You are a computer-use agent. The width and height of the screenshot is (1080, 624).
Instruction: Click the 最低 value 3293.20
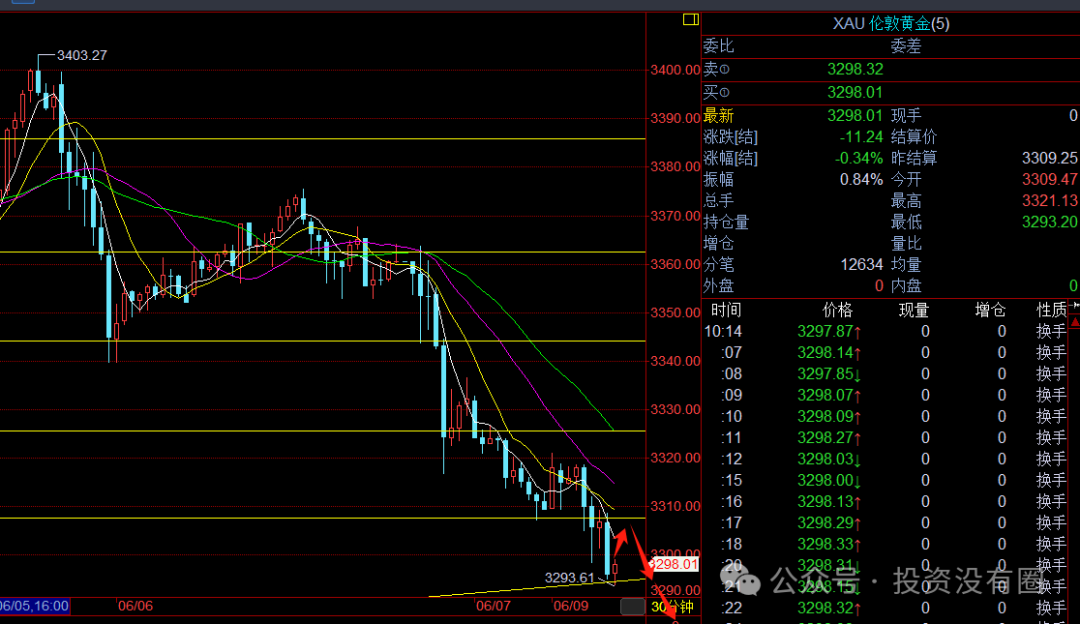coord(1049,222)
